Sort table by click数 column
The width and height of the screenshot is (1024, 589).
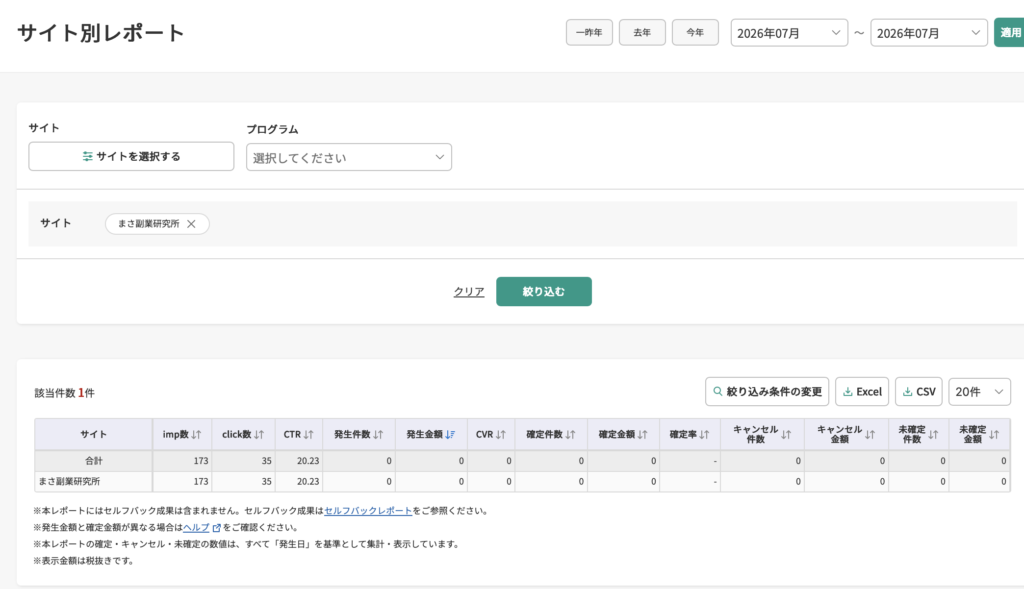[259, 434]
